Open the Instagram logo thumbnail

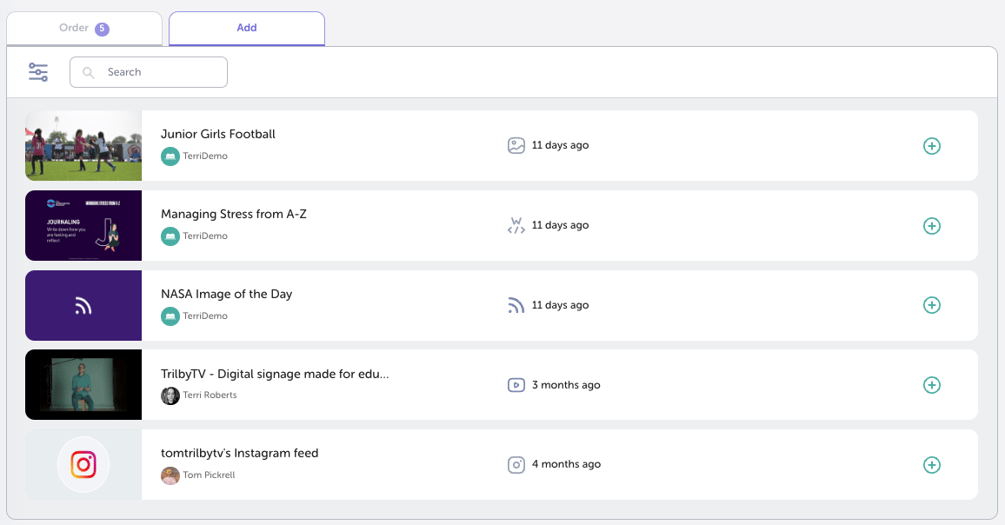tap(83, 465)
